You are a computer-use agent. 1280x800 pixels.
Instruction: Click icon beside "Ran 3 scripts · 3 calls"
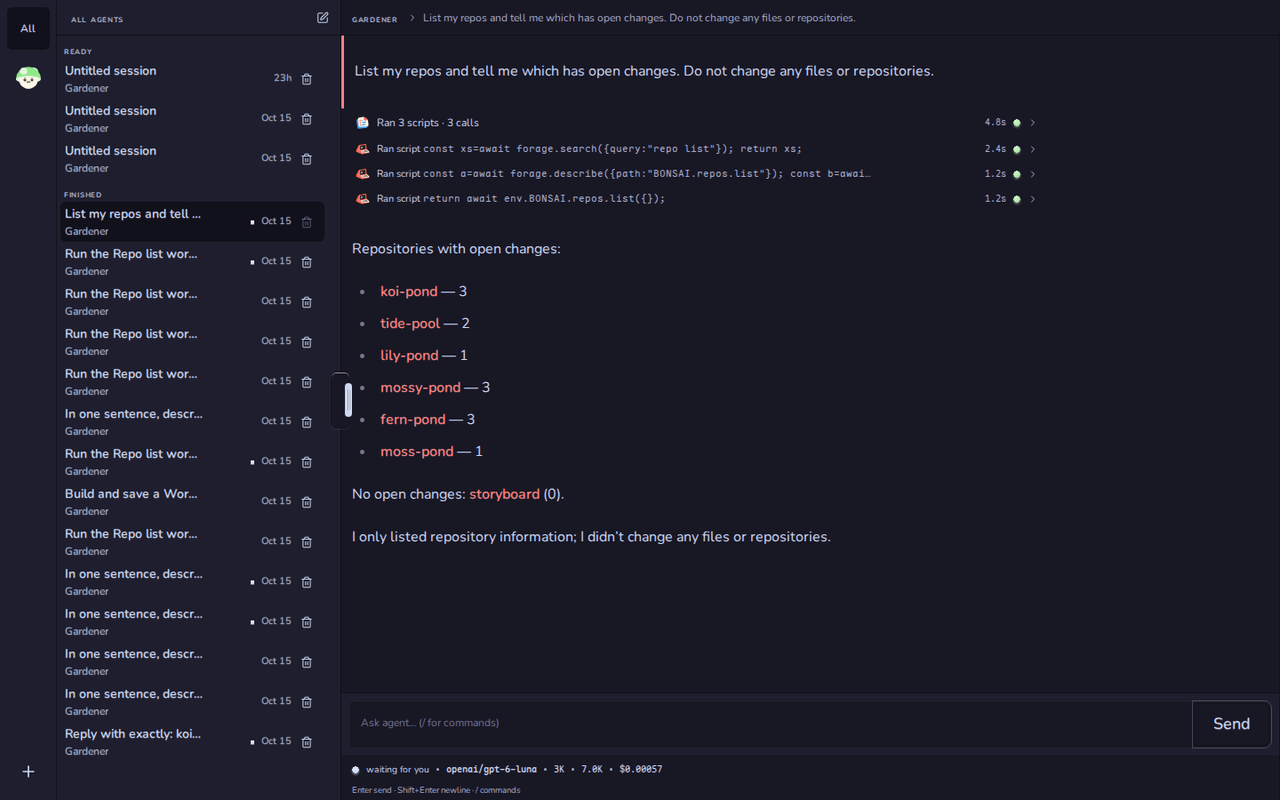tap(362, 123)
